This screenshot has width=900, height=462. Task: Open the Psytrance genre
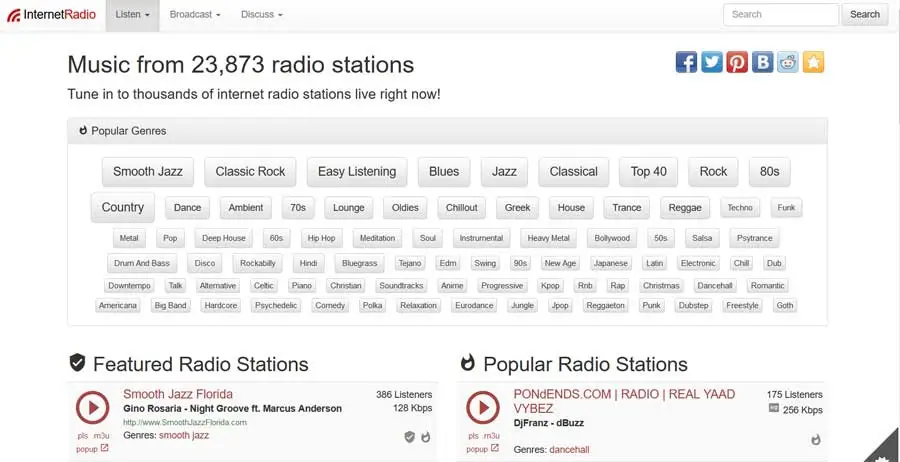[x=755, y=238]
